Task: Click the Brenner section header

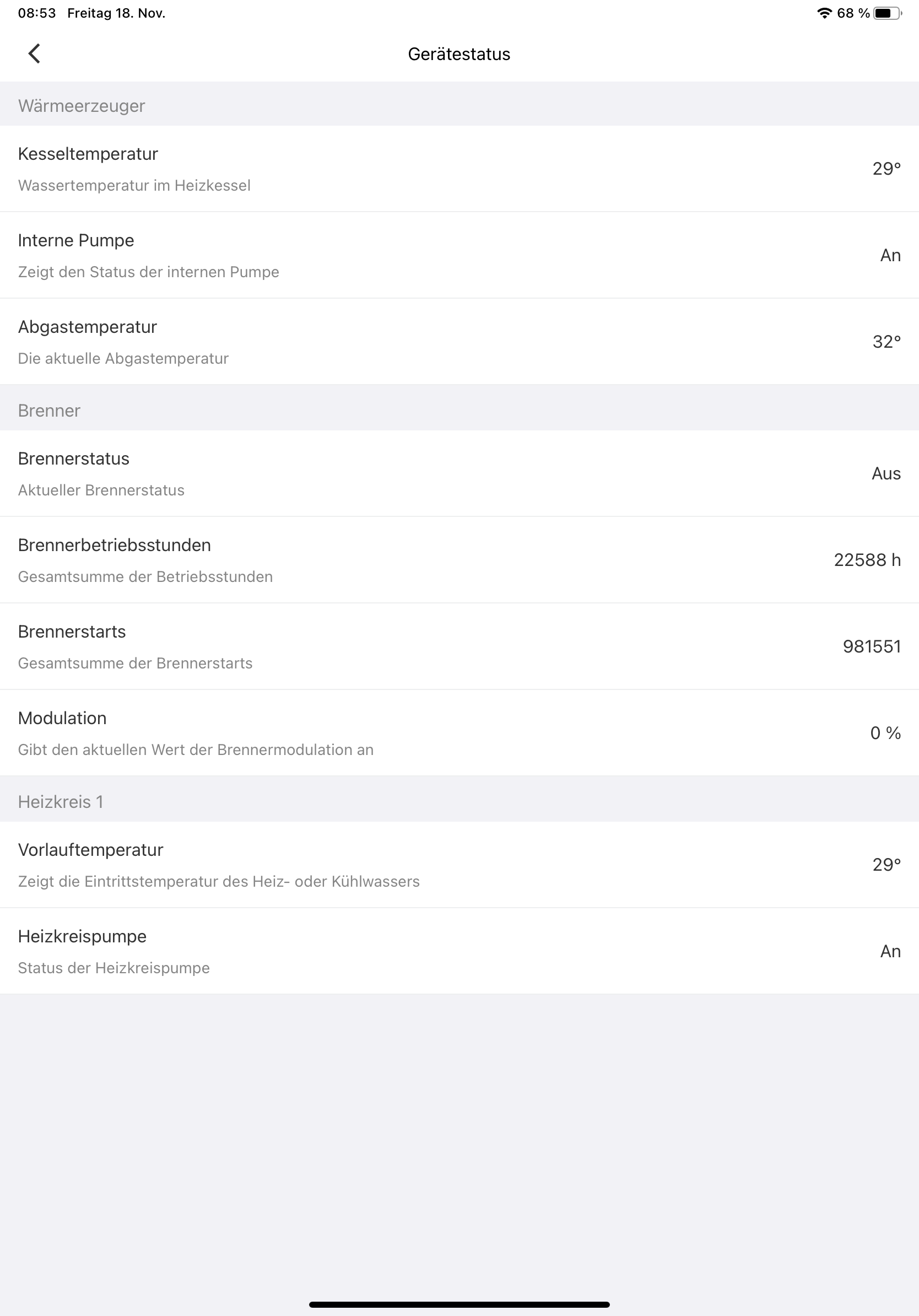Action: tap(49, 411)
